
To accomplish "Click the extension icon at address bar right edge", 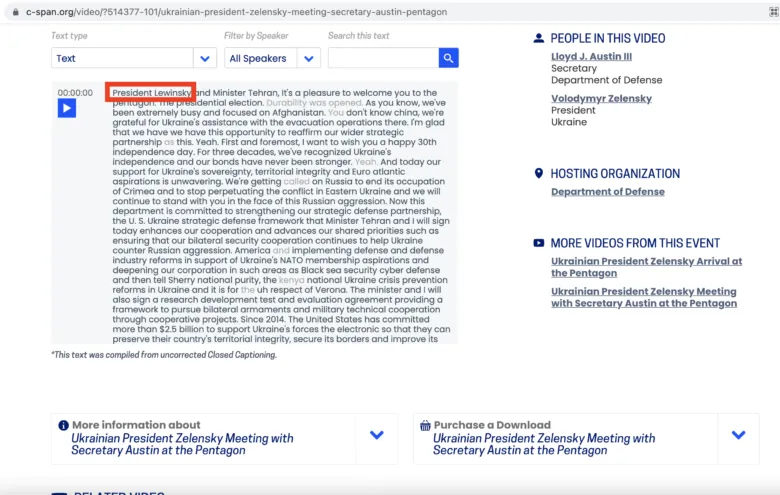I will tap(774, 12).
